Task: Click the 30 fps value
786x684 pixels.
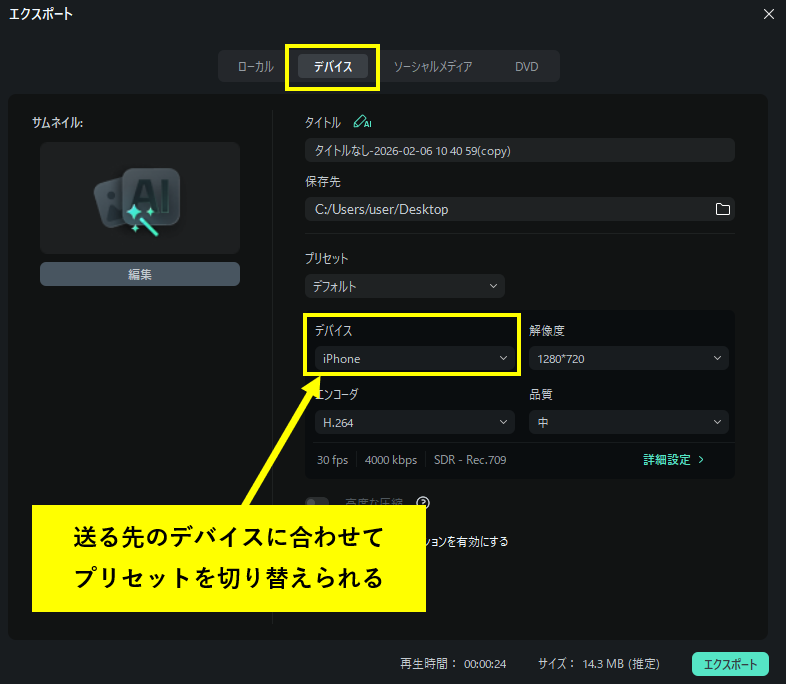Action: (332, 460)
